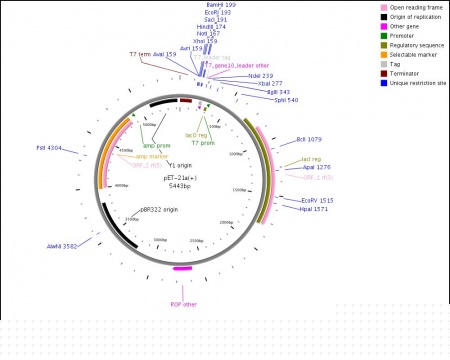450x360 pixels.
Task: Click the orange Selectable marker legend swatch
Action: click(384, 55)
